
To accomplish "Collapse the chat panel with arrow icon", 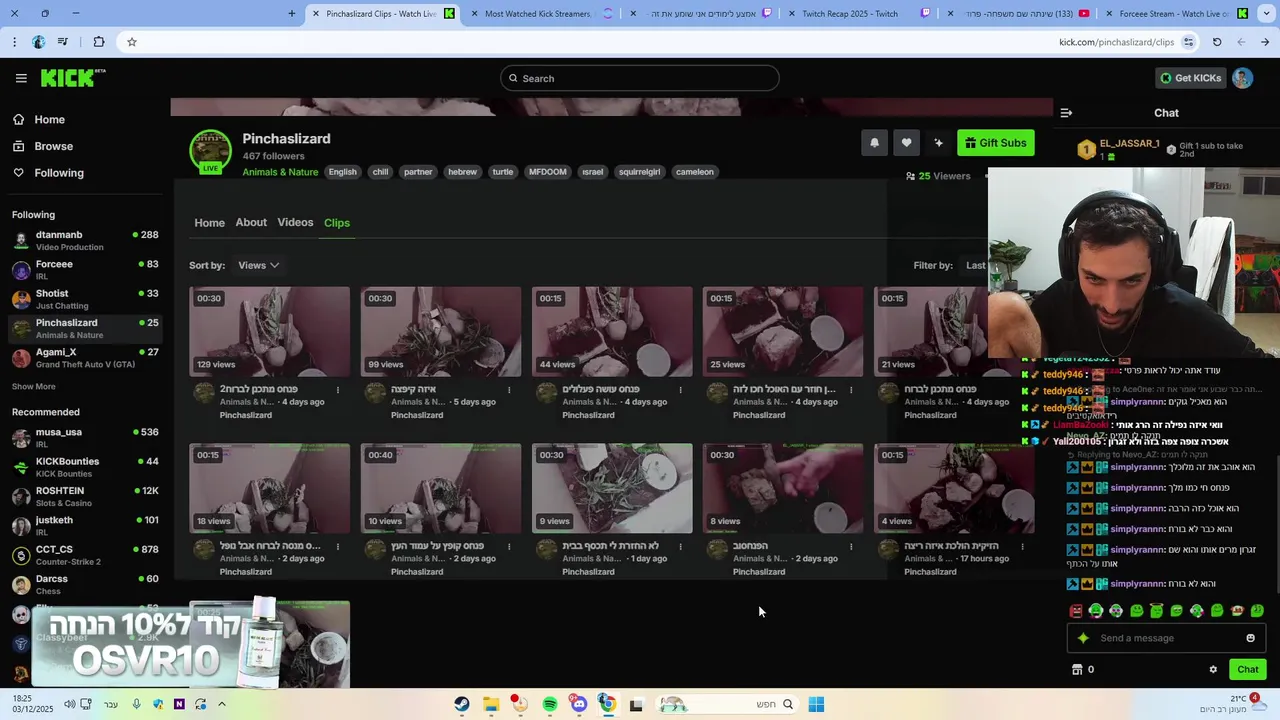I will coord(1066,113).
